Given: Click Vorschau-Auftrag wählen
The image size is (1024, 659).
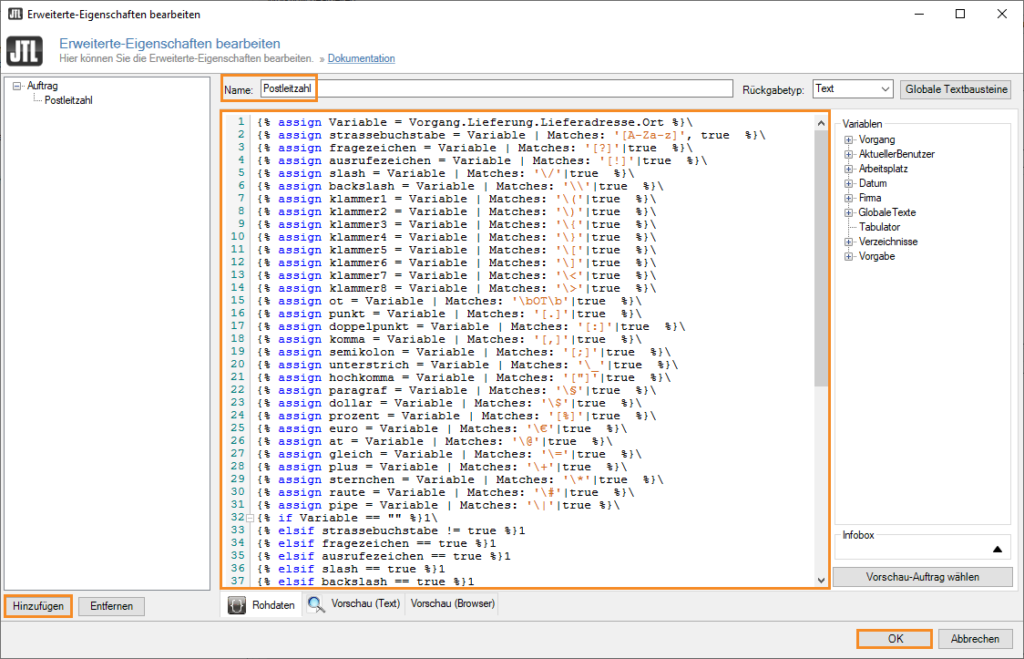Looking at the screenshot, I should 921,576.
